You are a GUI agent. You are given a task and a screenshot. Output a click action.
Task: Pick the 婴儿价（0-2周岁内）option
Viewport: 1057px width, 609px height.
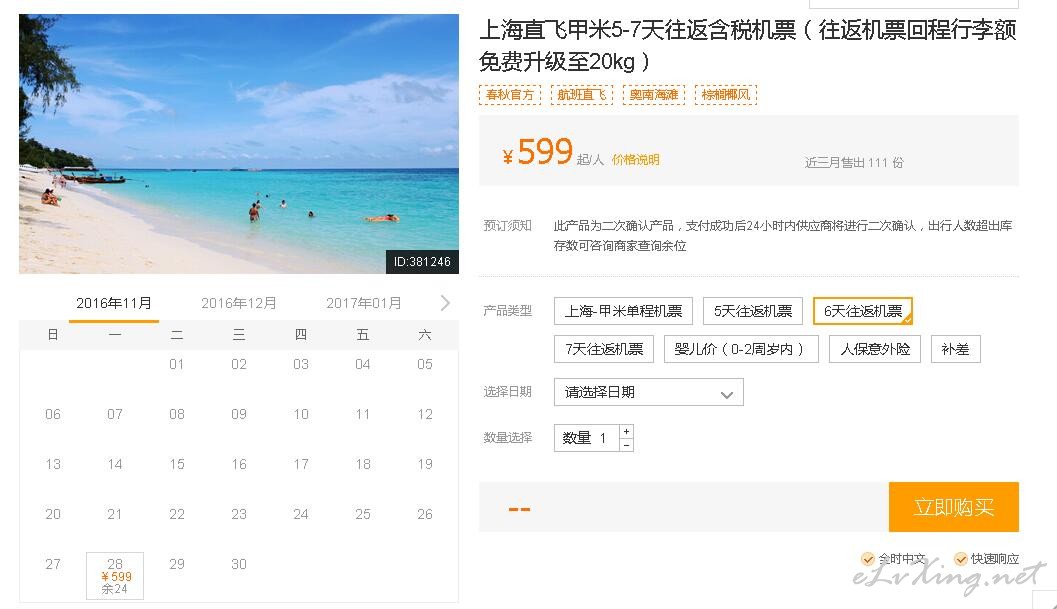tap(740, 349)
